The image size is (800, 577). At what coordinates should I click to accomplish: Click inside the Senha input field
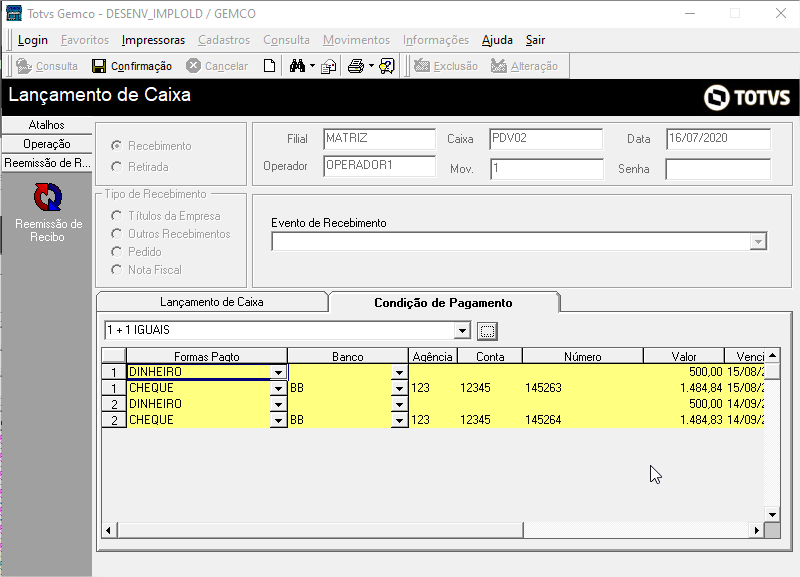click(x=718, y=169)
